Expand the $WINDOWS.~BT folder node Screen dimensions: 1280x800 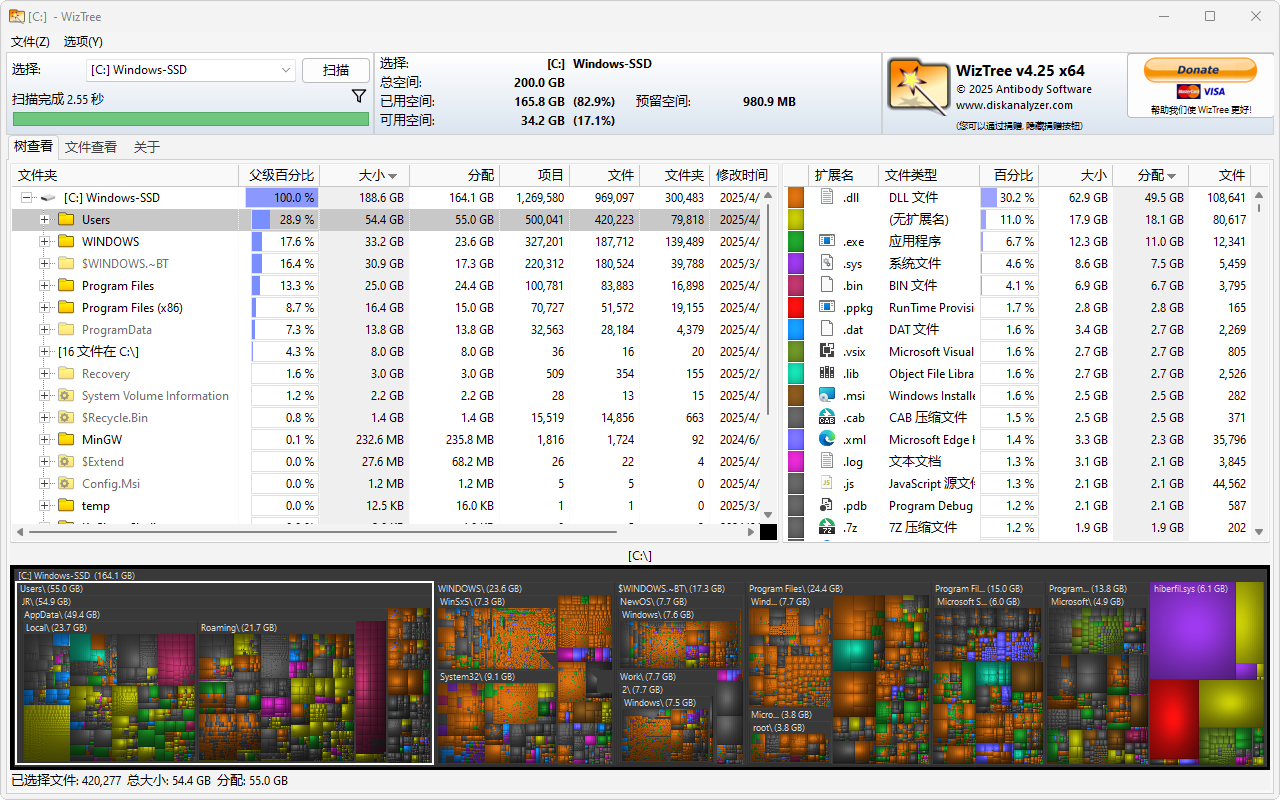coord(44,264)
